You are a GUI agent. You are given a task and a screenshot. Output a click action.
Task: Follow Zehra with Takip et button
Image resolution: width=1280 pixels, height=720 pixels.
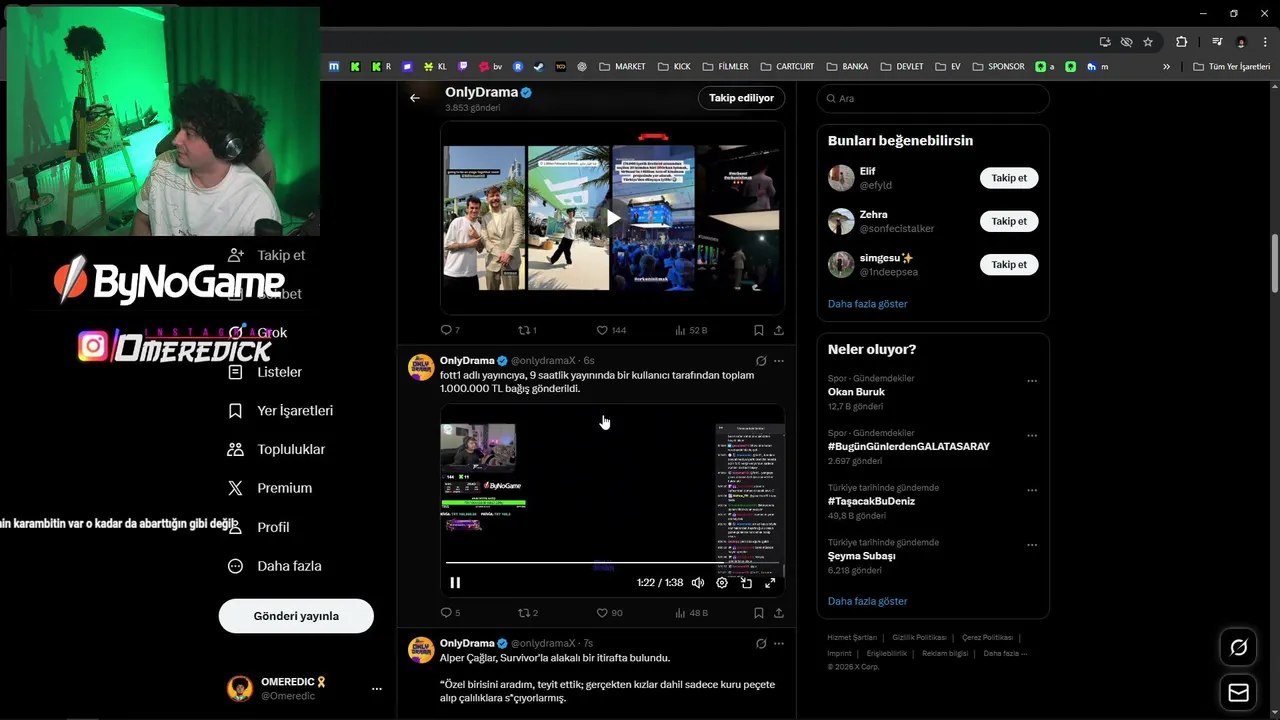[1009, 221]
